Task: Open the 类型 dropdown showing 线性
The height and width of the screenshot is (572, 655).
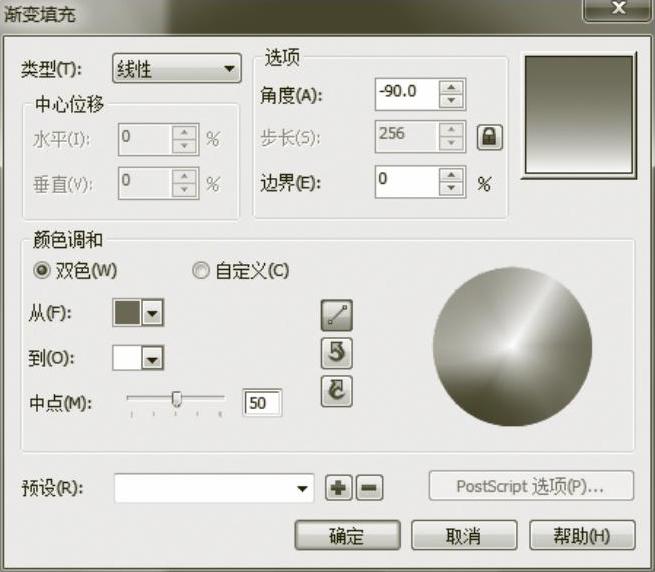Action: point(177,68)
